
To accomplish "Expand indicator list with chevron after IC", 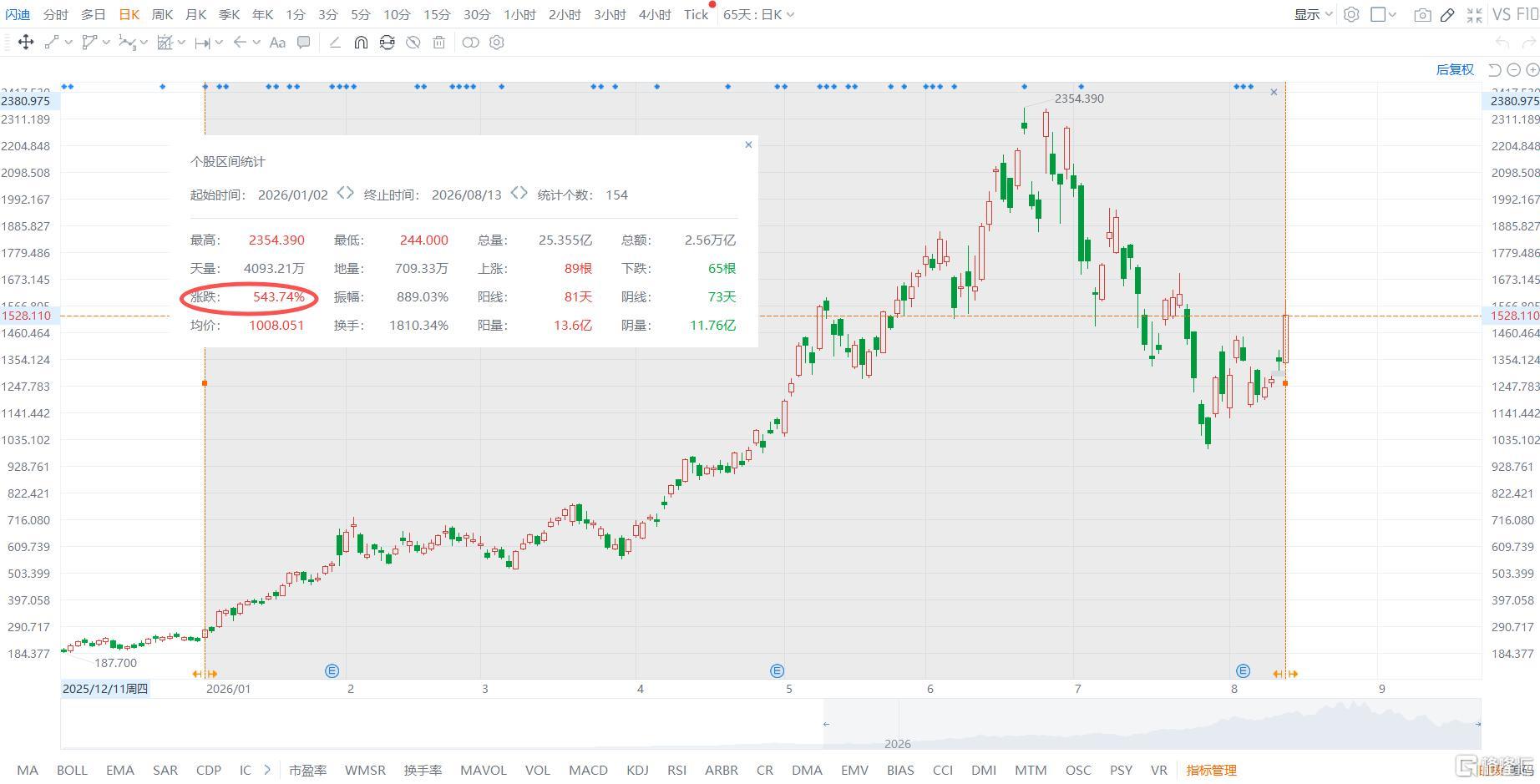I will click(266, 770).
